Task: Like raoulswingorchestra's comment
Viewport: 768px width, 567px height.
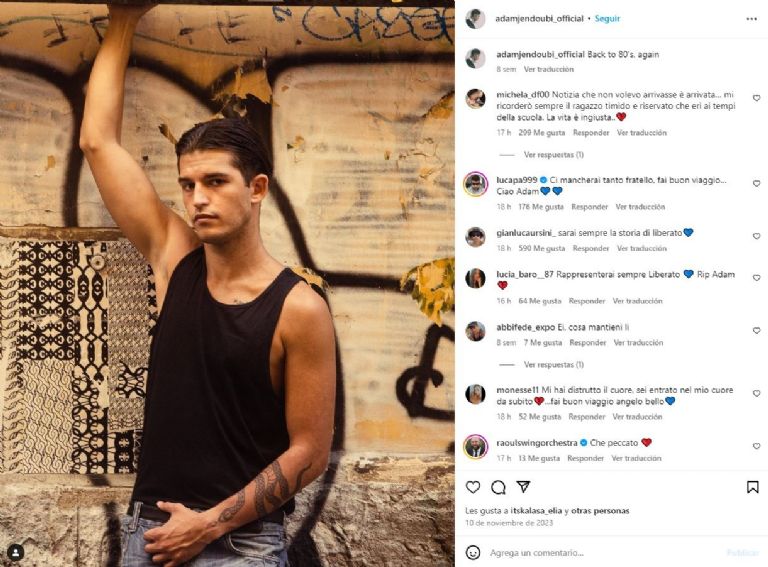Action: [756, 446]
